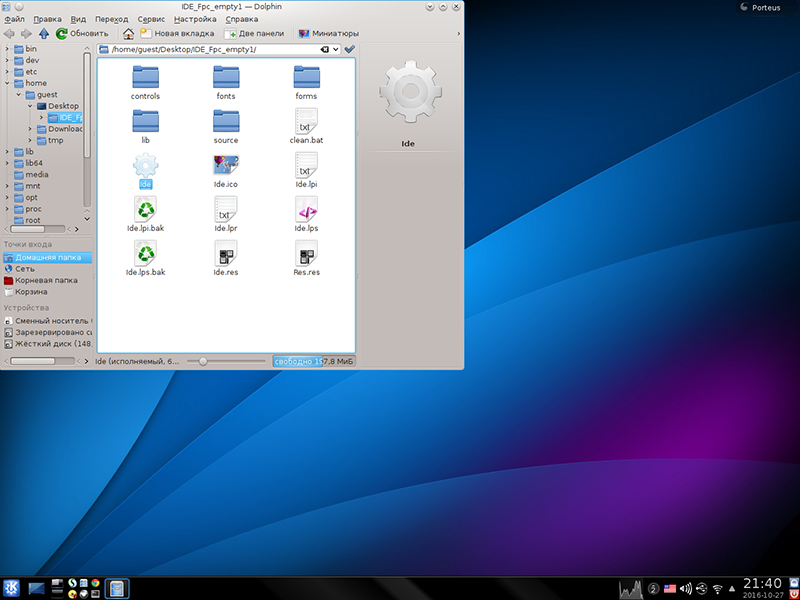Open the Справка menu
800x600 pixels.
pyautogui.click(x=241, y=19)
